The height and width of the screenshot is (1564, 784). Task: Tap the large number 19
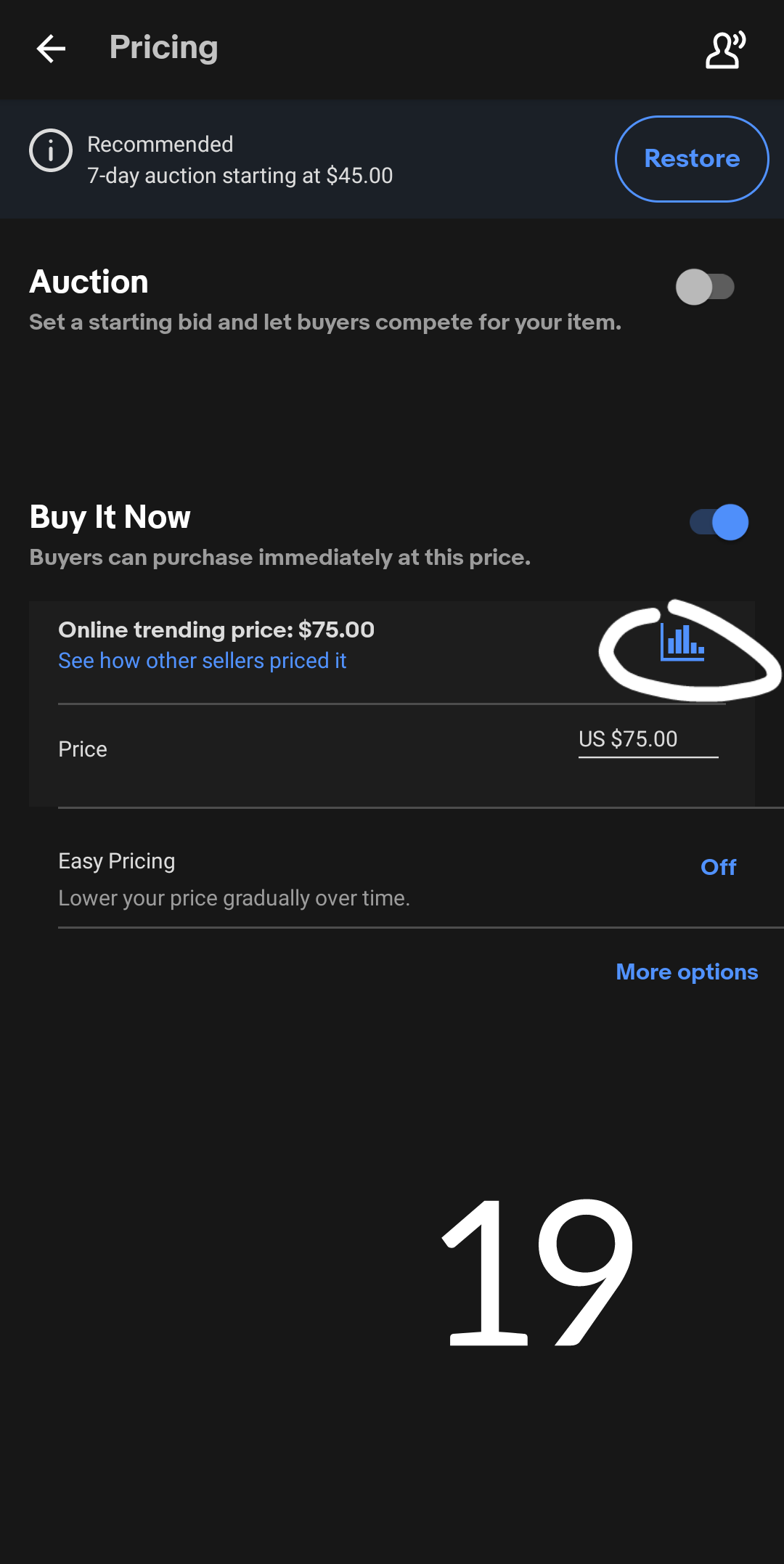click(537, 1272)
